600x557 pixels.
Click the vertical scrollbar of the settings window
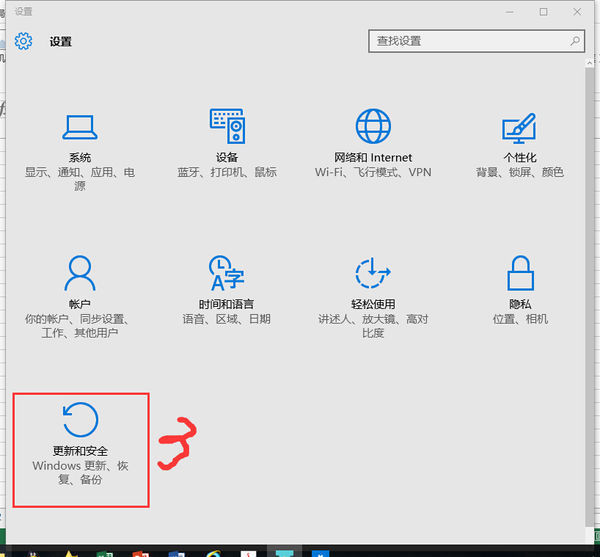(590, 296)
